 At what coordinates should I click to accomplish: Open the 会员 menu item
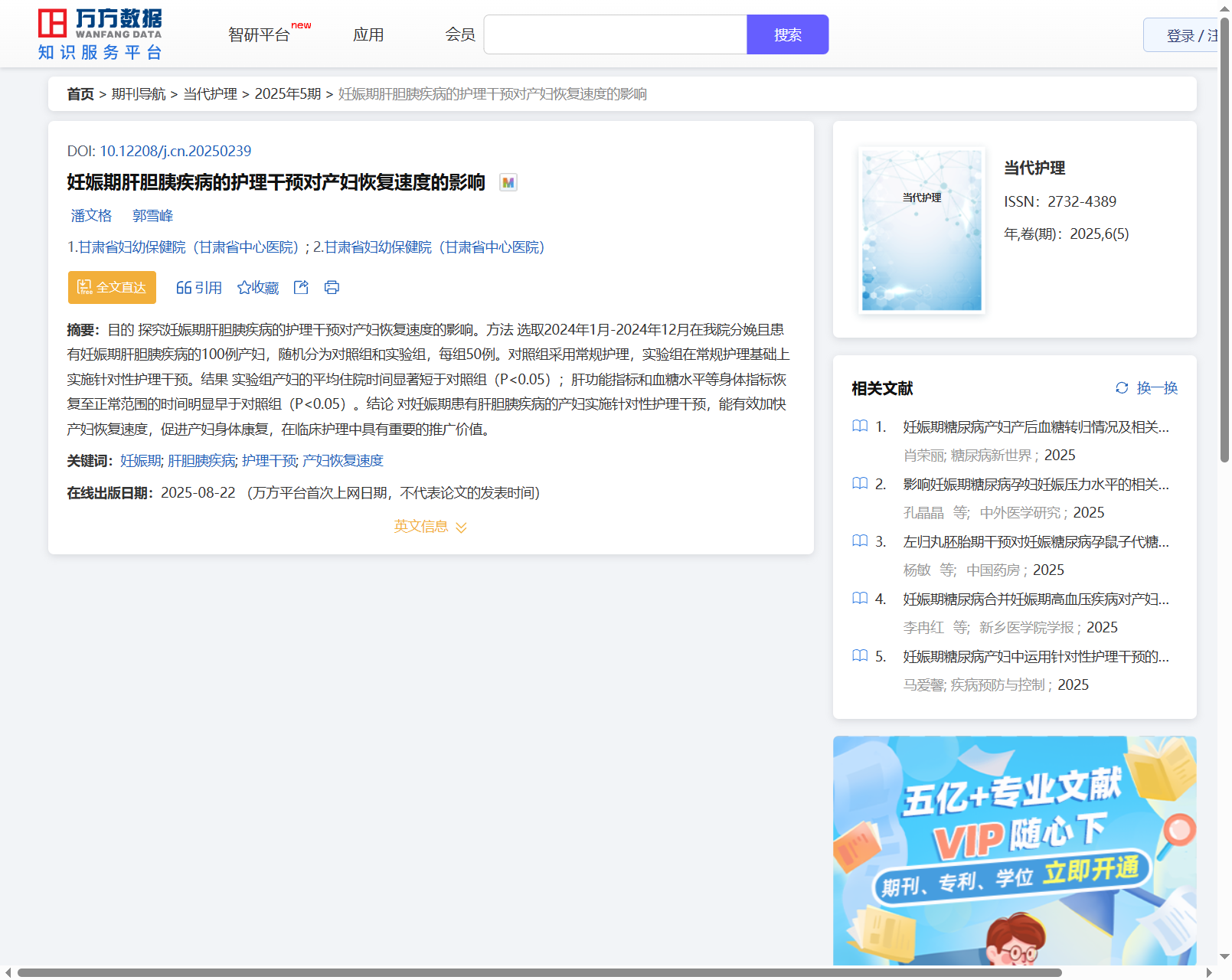coord(460,34)
